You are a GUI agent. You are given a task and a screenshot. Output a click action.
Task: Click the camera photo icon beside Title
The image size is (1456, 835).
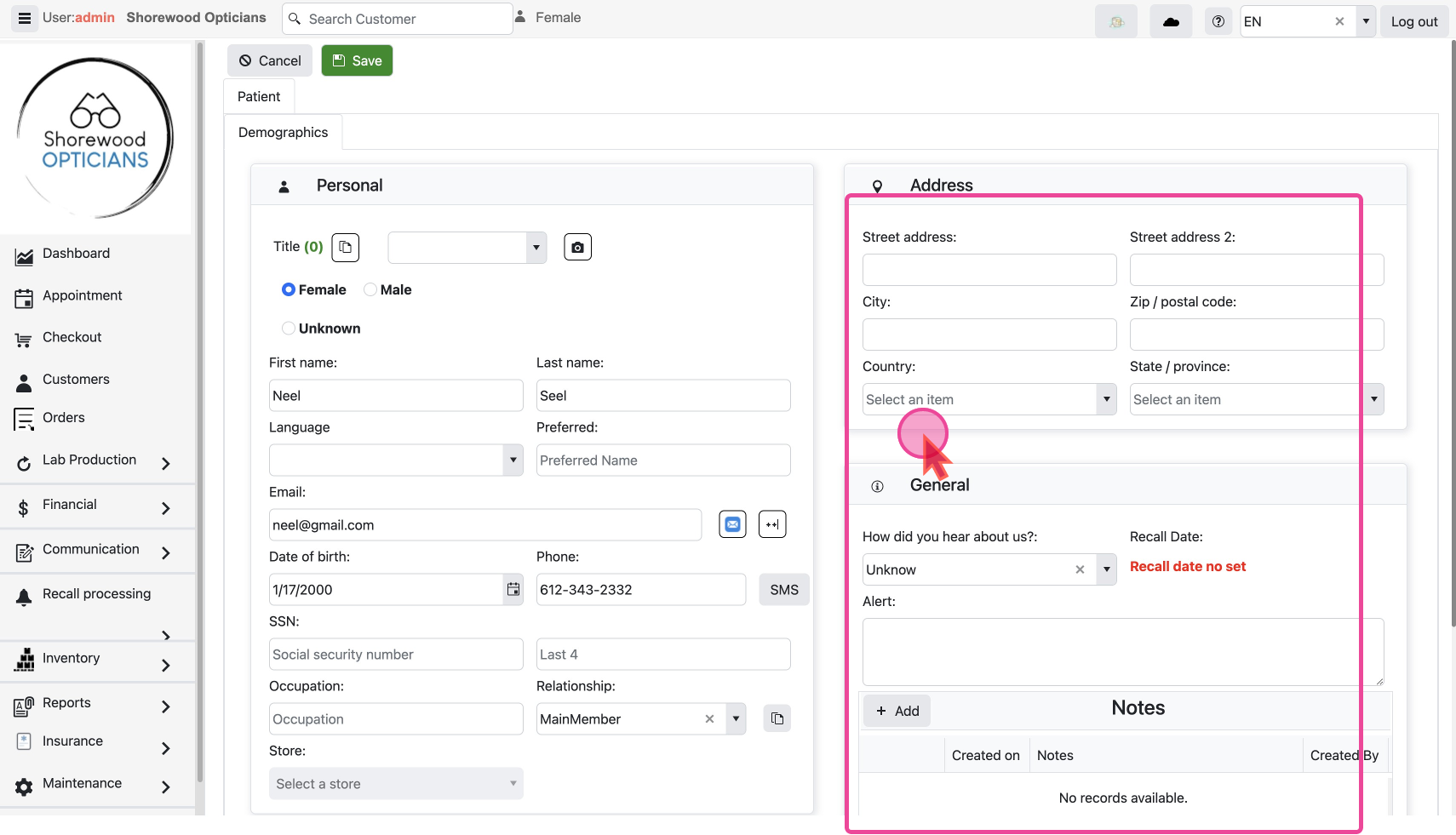point(577,248)
